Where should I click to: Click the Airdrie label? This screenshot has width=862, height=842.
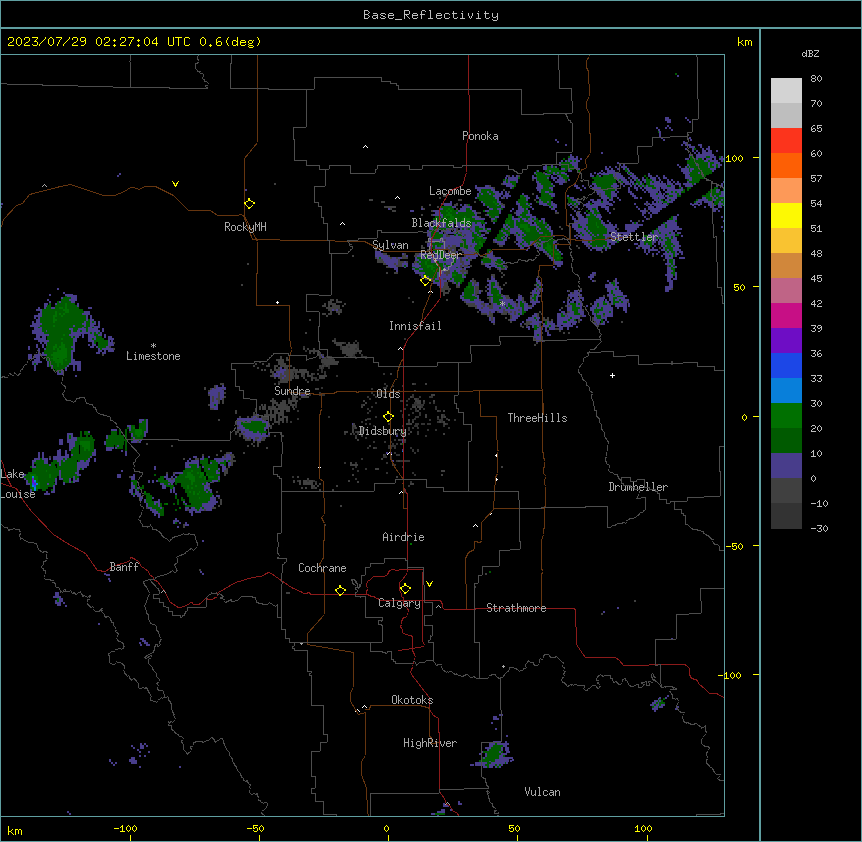[x=404, y=537]
